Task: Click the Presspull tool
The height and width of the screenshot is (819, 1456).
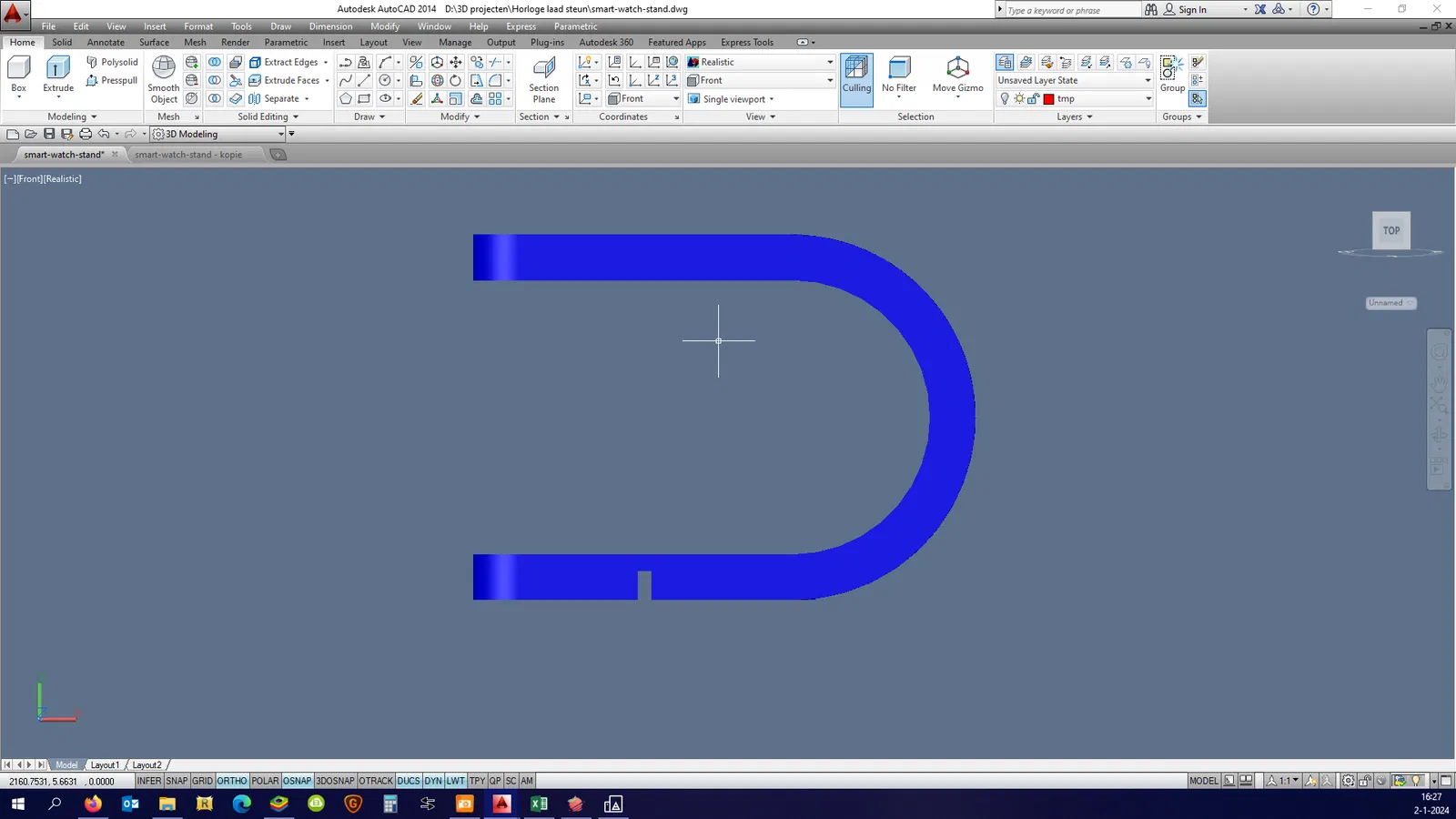Action: pos(111,80)
